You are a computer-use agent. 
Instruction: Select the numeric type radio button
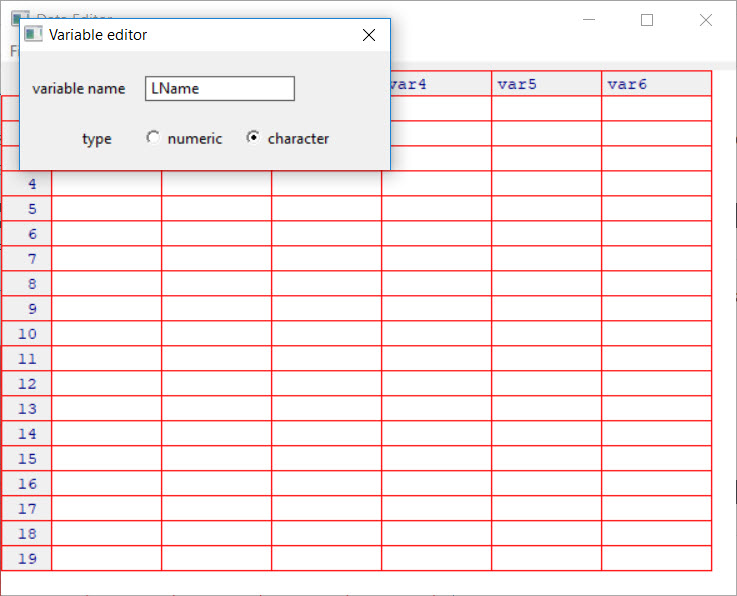coord(153,138)
